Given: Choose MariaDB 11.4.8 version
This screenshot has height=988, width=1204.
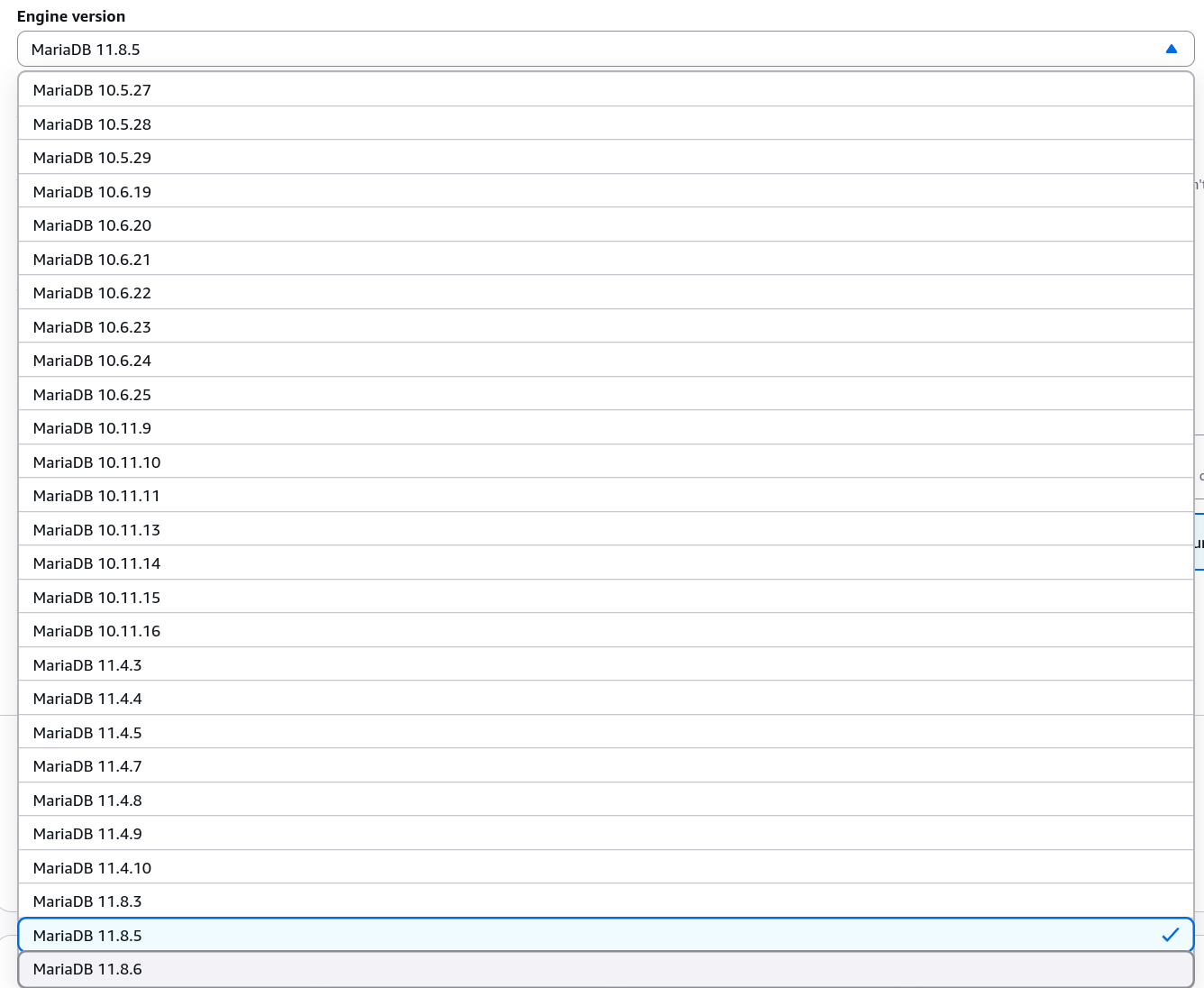Looking at the screenshot, I should [87, 800].
